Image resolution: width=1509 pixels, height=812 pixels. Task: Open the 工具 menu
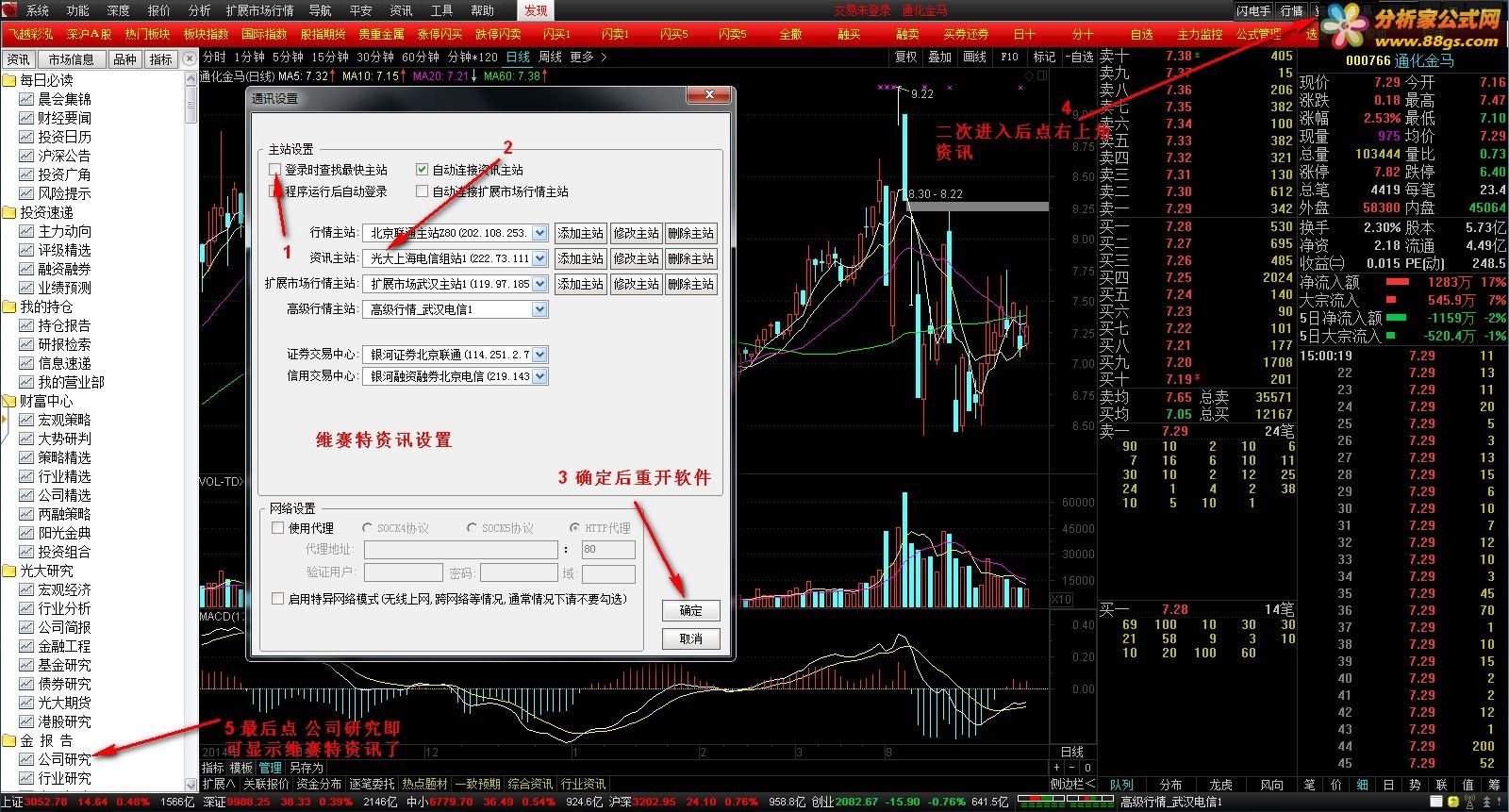point(441,10)
